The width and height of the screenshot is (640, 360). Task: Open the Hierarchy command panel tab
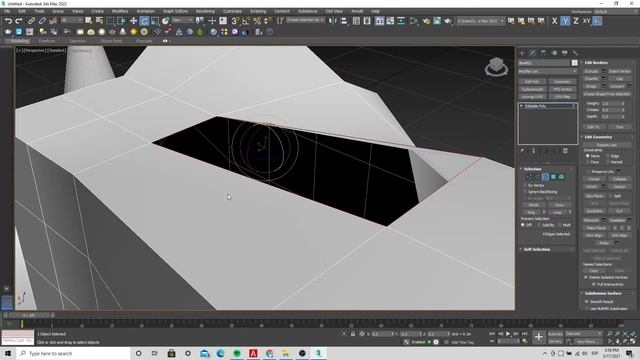point(543,53)
